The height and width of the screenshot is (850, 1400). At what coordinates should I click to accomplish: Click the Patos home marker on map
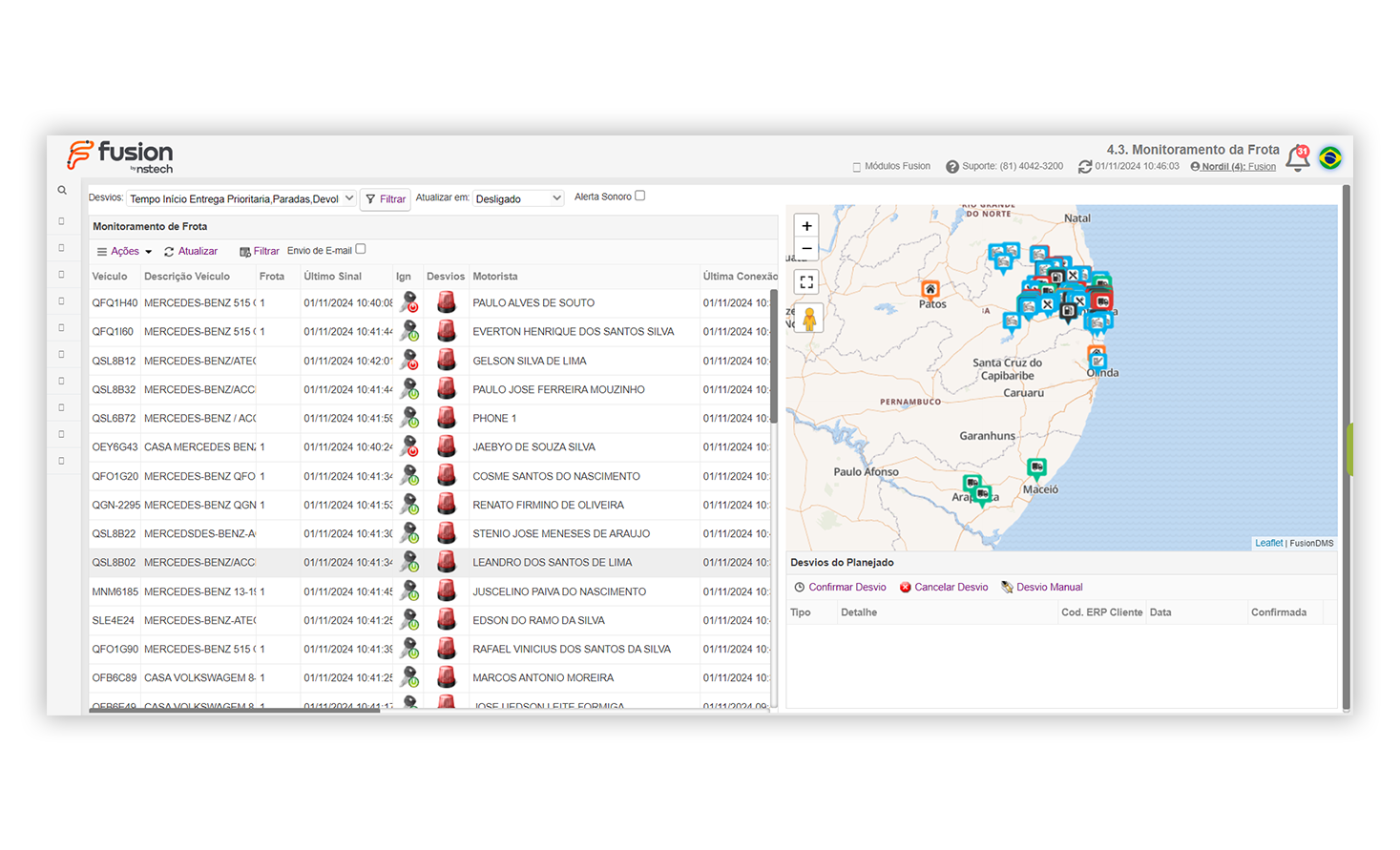[x=930, y=289]
